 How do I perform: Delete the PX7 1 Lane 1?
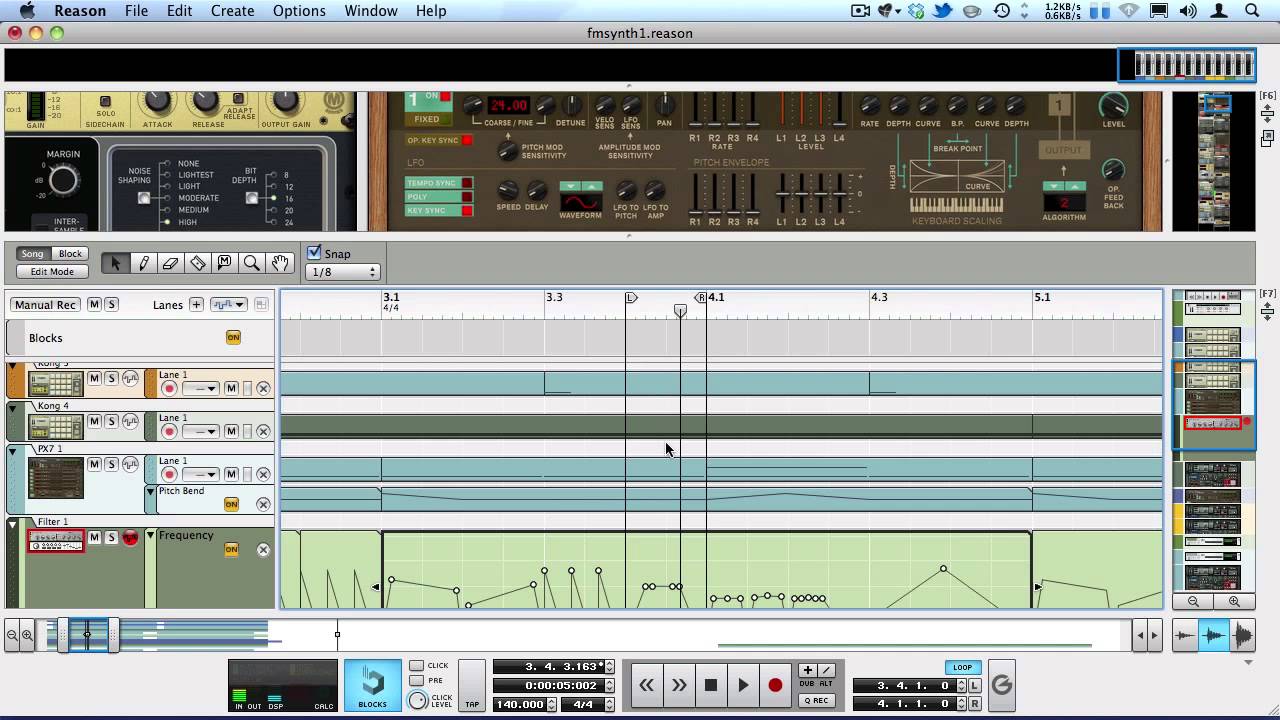[x=263, y=474]
